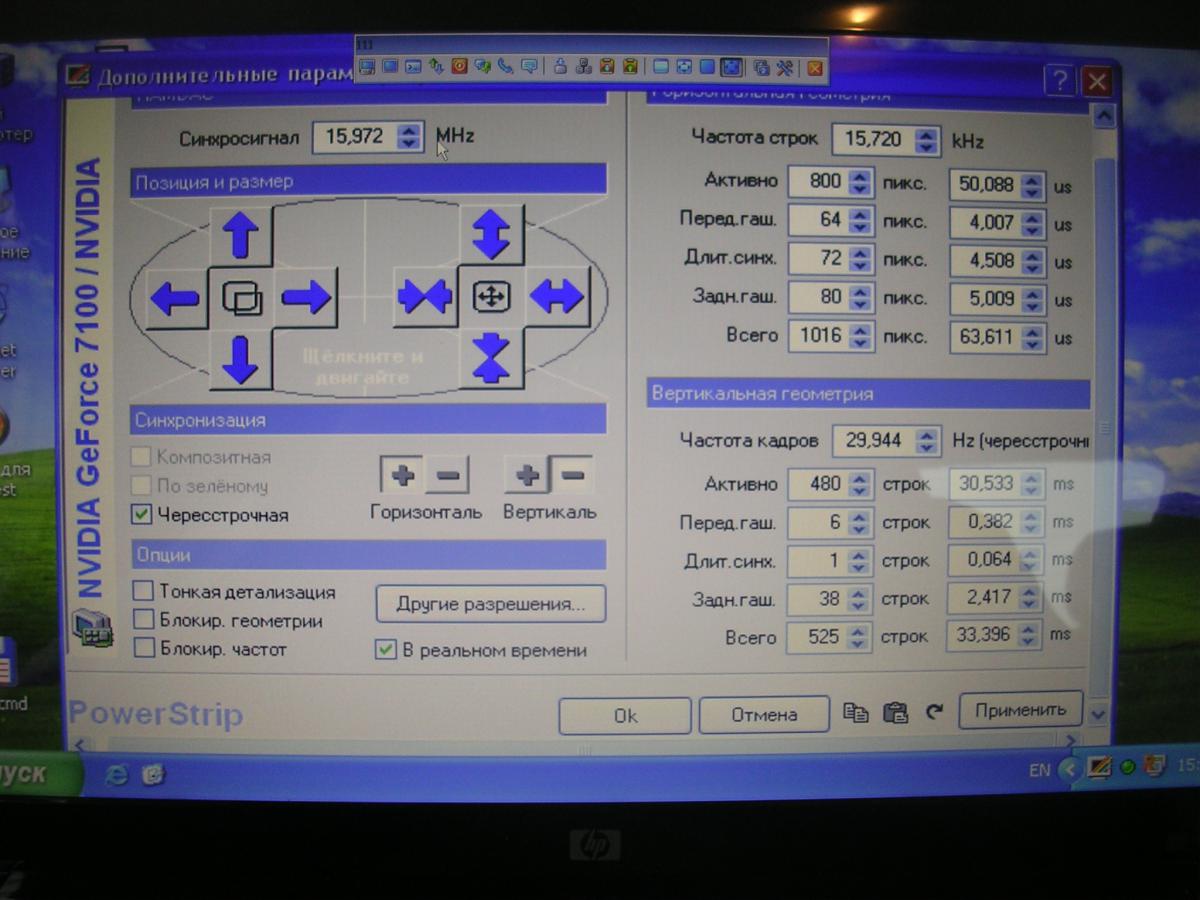
Task: Click the shrink-width size arrow
Action: 425,297
